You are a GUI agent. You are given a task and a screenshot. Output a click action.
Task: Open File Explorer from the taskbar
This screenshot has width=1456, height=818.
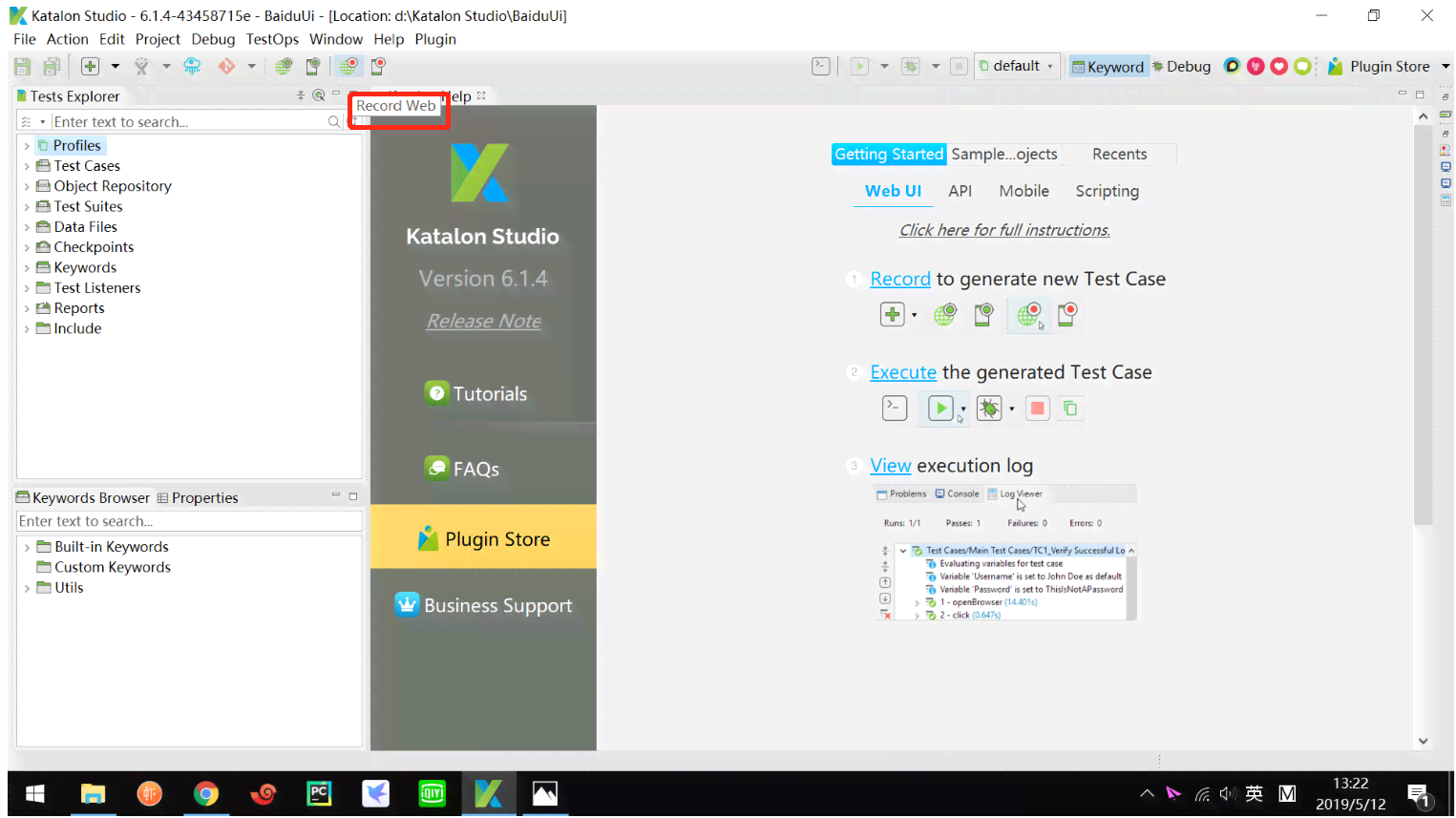(93, 793)
